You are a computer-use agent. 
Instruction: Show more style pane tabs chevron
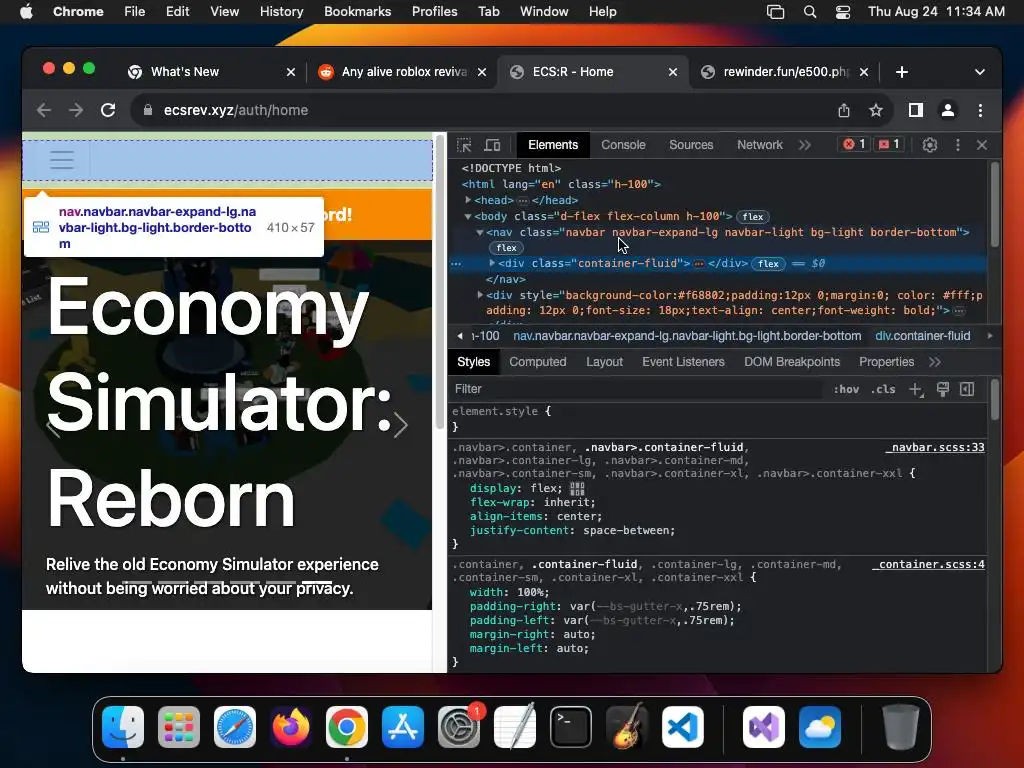point(935,362)
